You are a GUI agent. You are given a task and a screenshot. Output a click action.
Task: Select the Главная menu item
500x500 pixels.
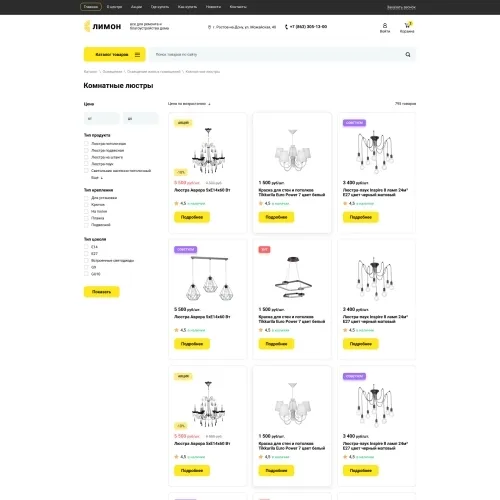91,7
